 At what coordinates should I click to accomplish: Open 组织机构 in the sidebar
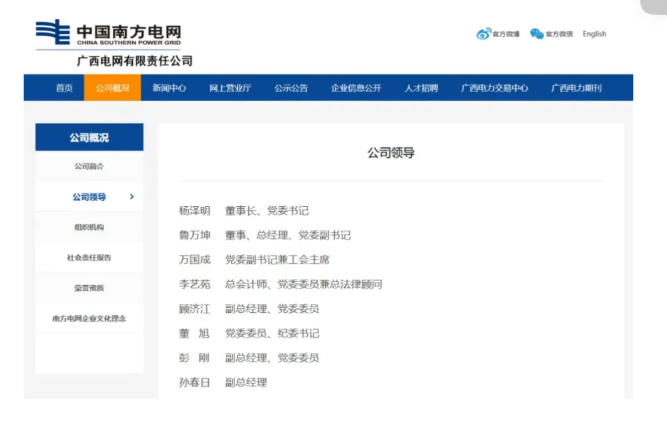[x=89, y=227]
